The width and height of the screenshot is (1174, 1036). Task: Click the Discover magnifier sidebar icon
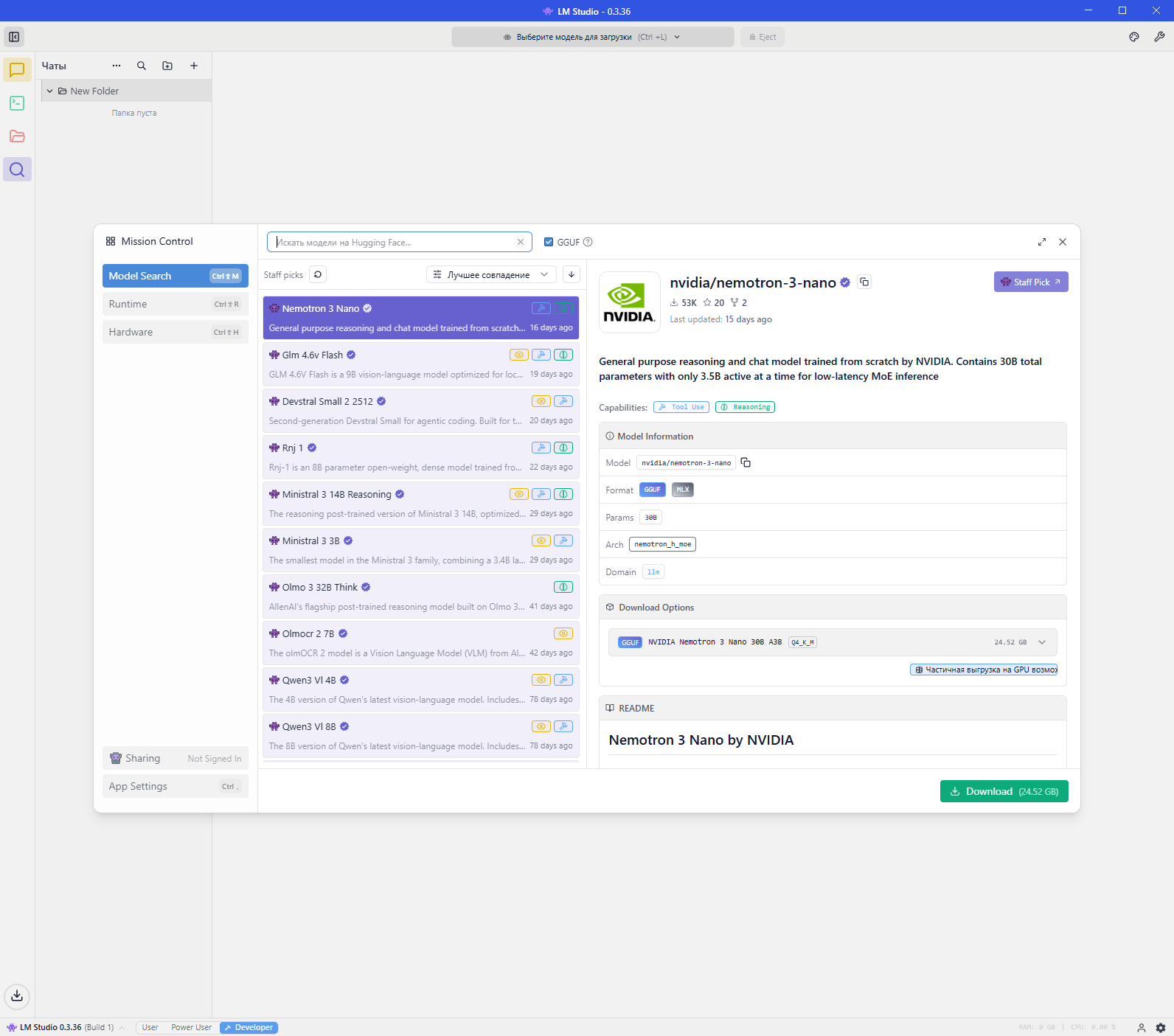click(x=17, y=170)
